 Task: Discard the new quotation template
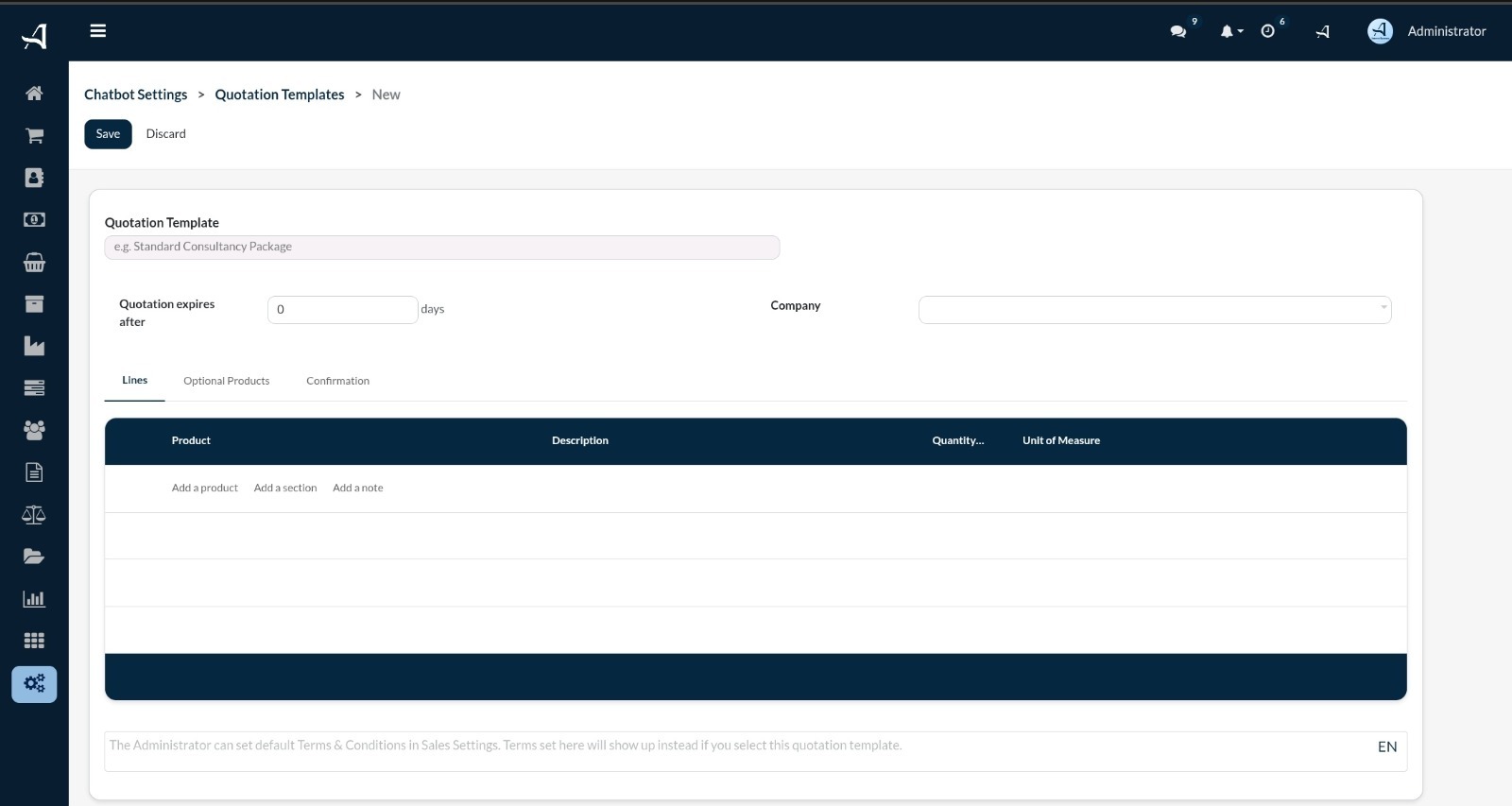[166, 134]
